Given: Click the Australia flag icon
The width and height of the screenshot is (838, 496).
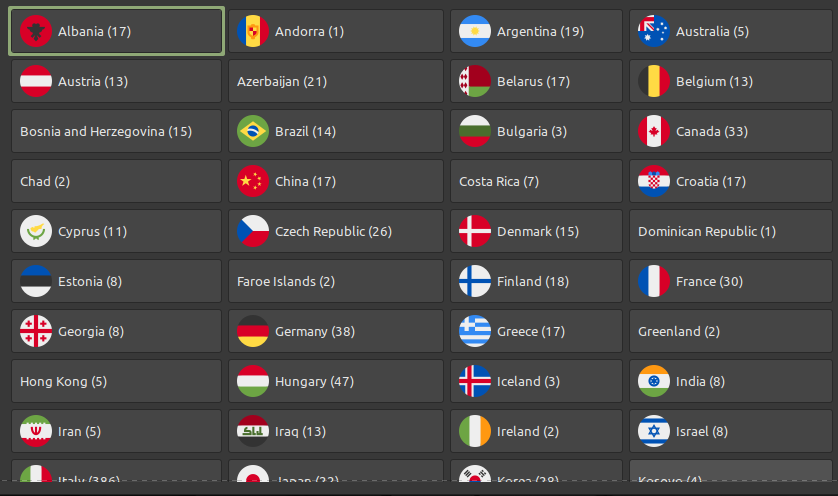Looking at the screenshot, I should click(654, 32).
